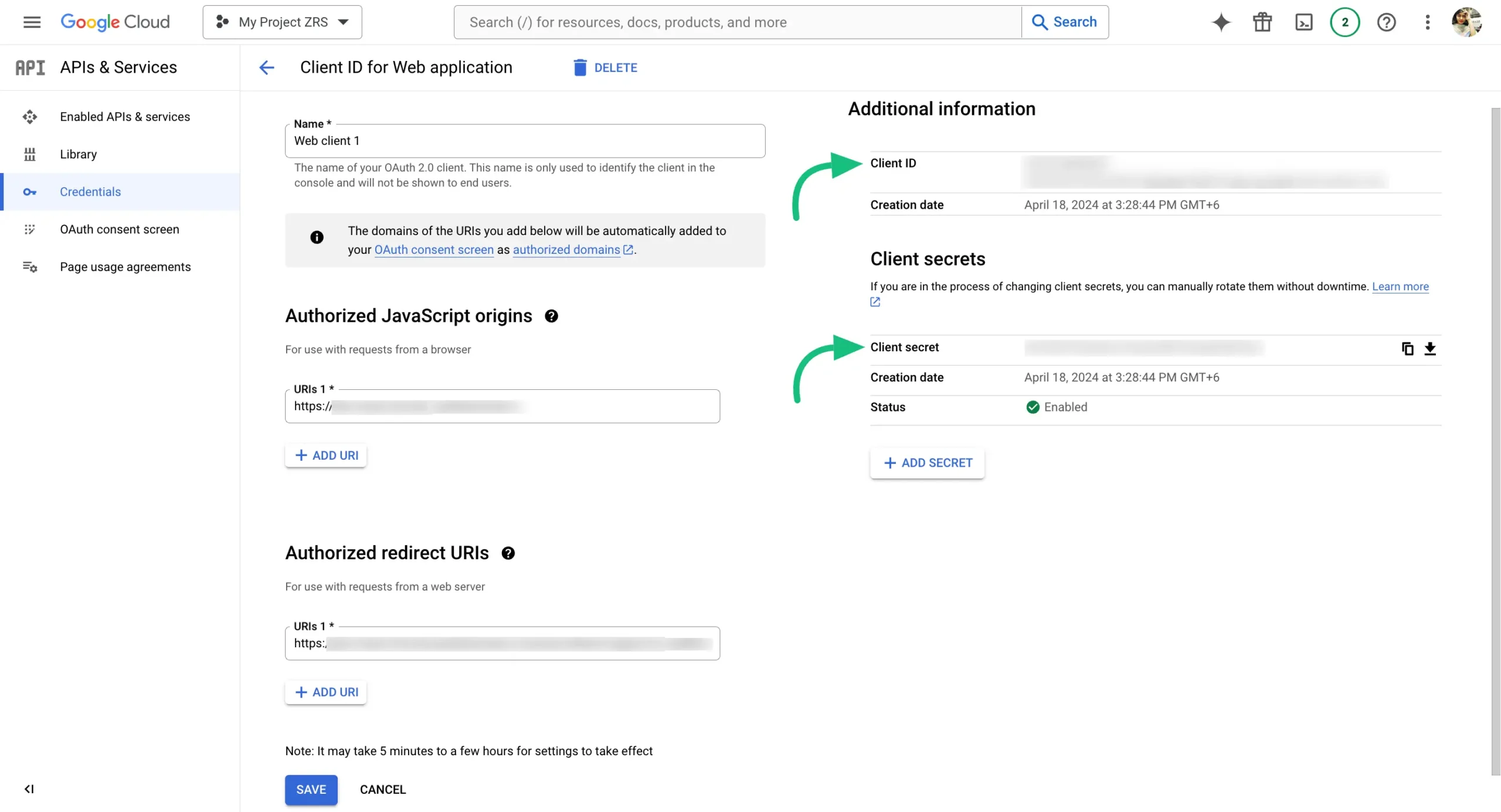Activate the Cloud Shell terminal icon

[1303, 22]
